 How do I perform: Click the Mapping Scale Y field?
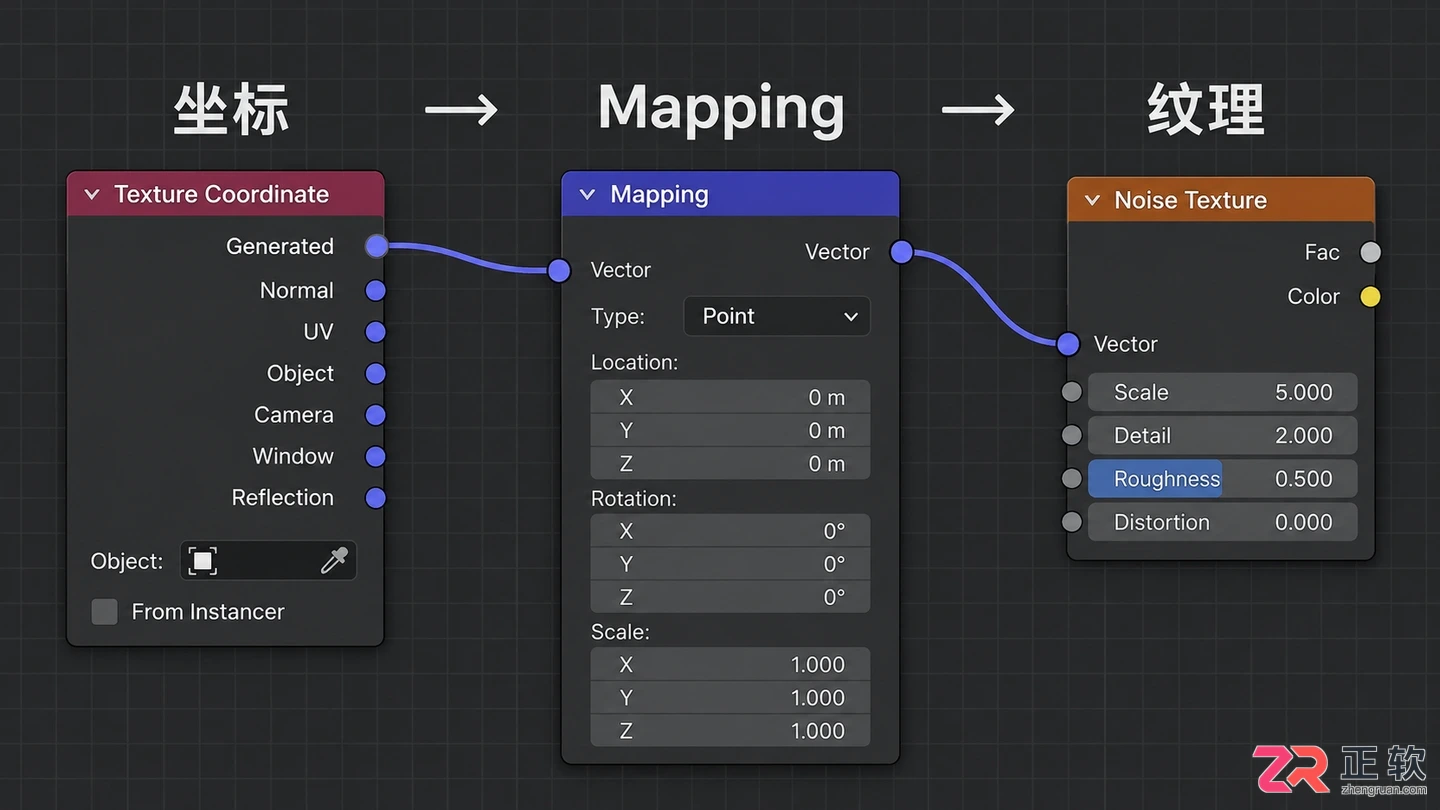(x=730, y=698)
